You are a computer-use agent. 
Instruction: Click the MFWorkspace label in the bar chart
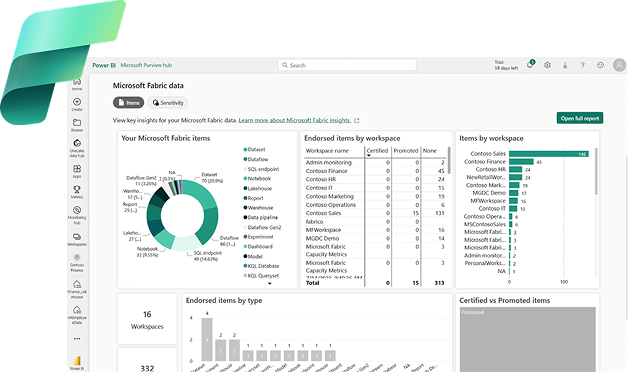point(488,201)
